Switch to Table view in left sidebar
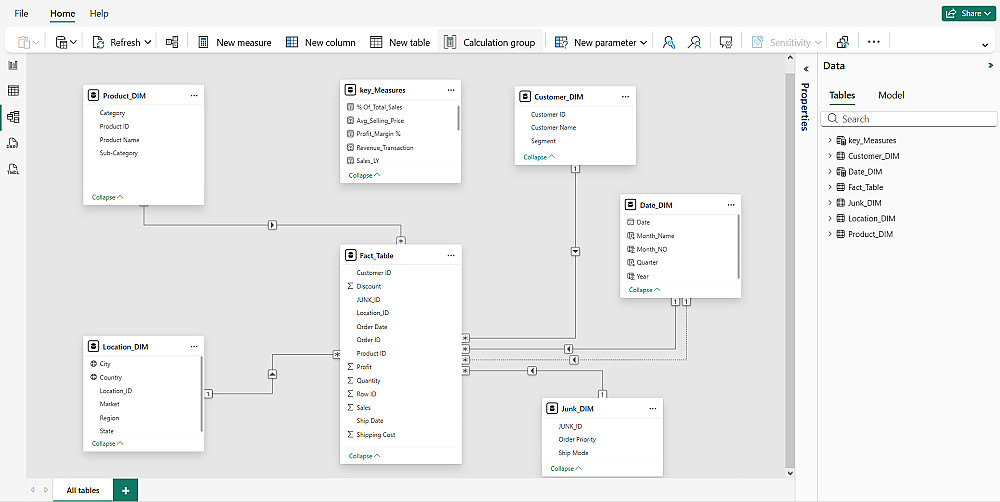 click(13, 91)
